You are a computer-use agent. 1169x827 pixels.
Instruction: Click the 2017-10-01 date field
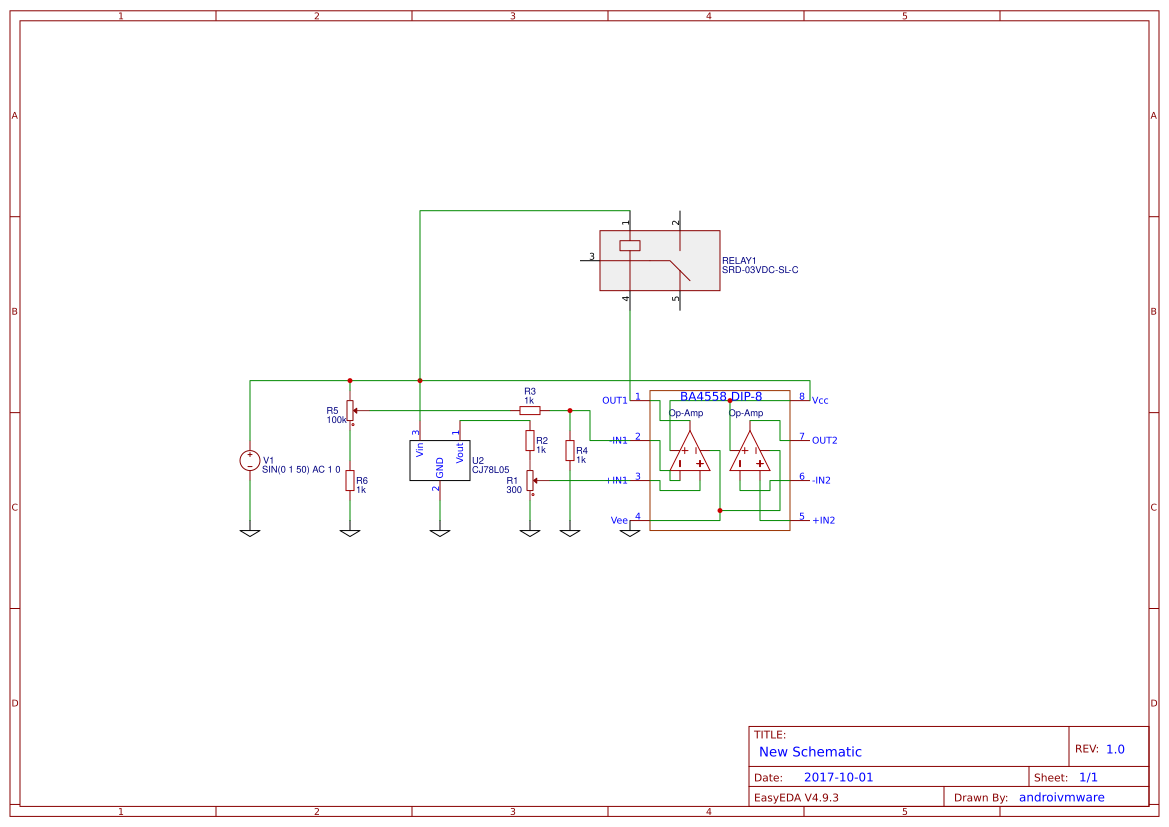838,776
